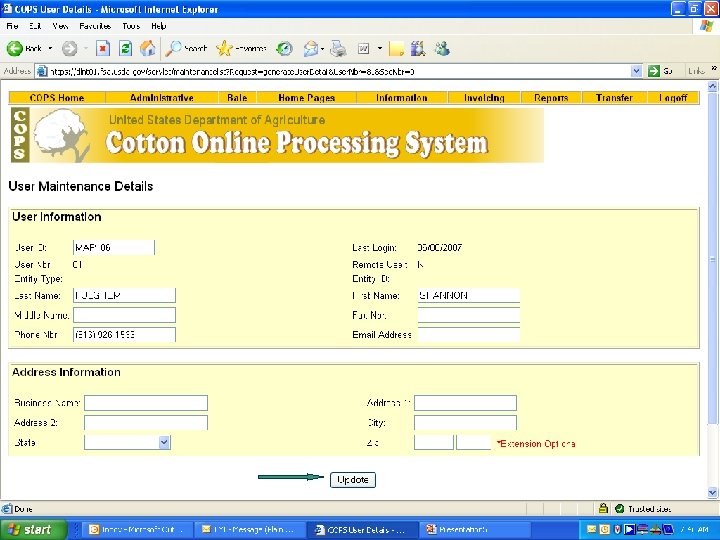Screen dimensions: 720x540
Task: Open the Edit button dropdown arrow
Action: tap(380, 48)
